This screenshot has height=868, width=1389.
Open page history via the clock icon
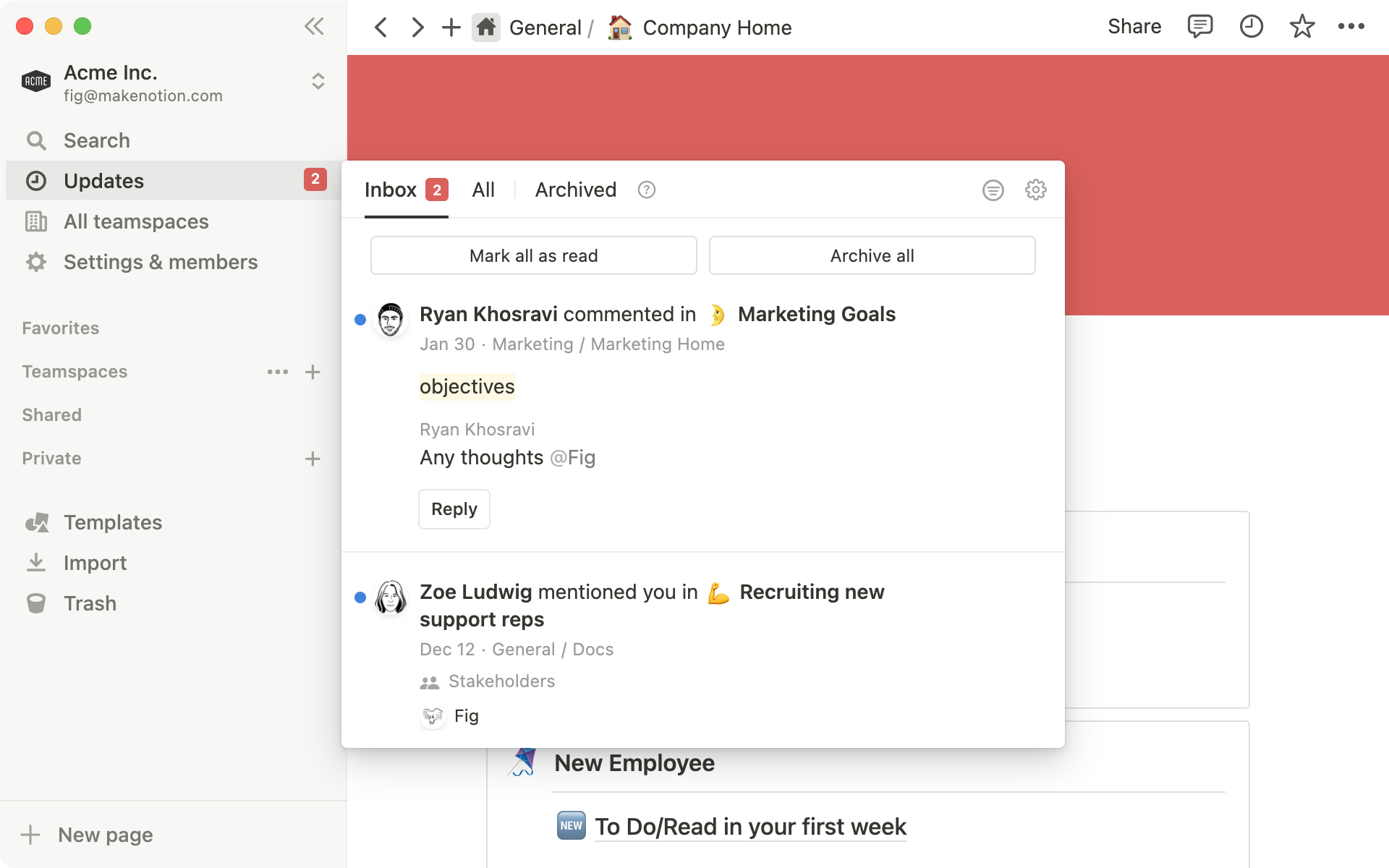click(x=1251, y=27)
